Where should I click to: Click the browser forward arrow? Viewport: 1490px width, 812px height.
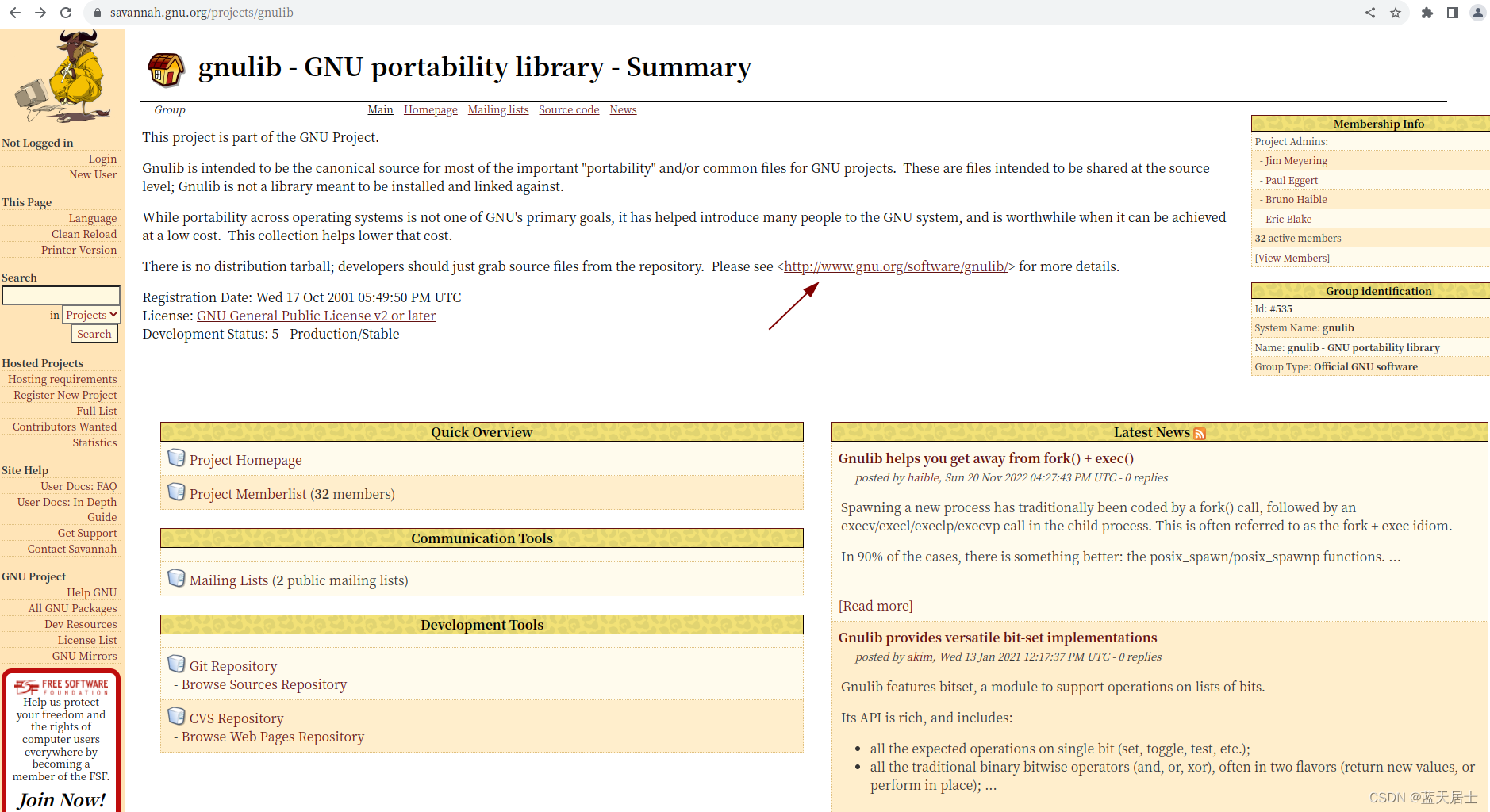[x=40, y=13]
